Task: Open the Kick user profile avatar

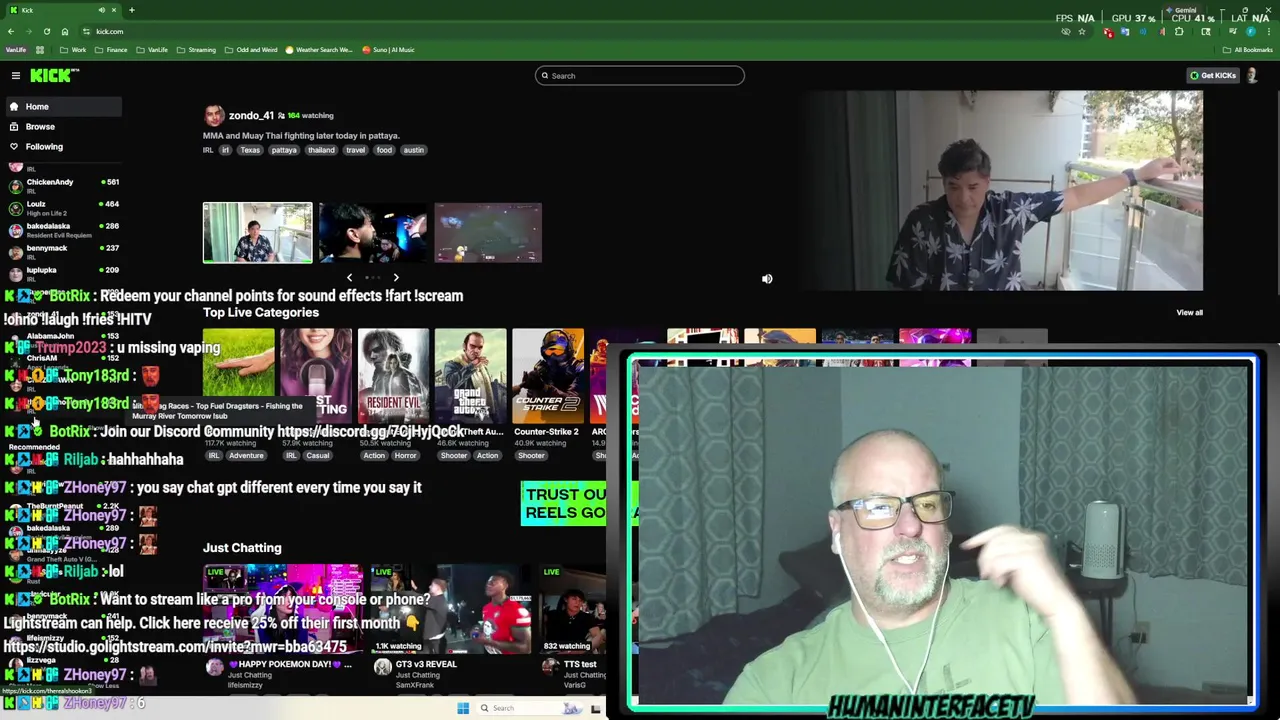Action: pyautogui.click(x=1252, y=76)
